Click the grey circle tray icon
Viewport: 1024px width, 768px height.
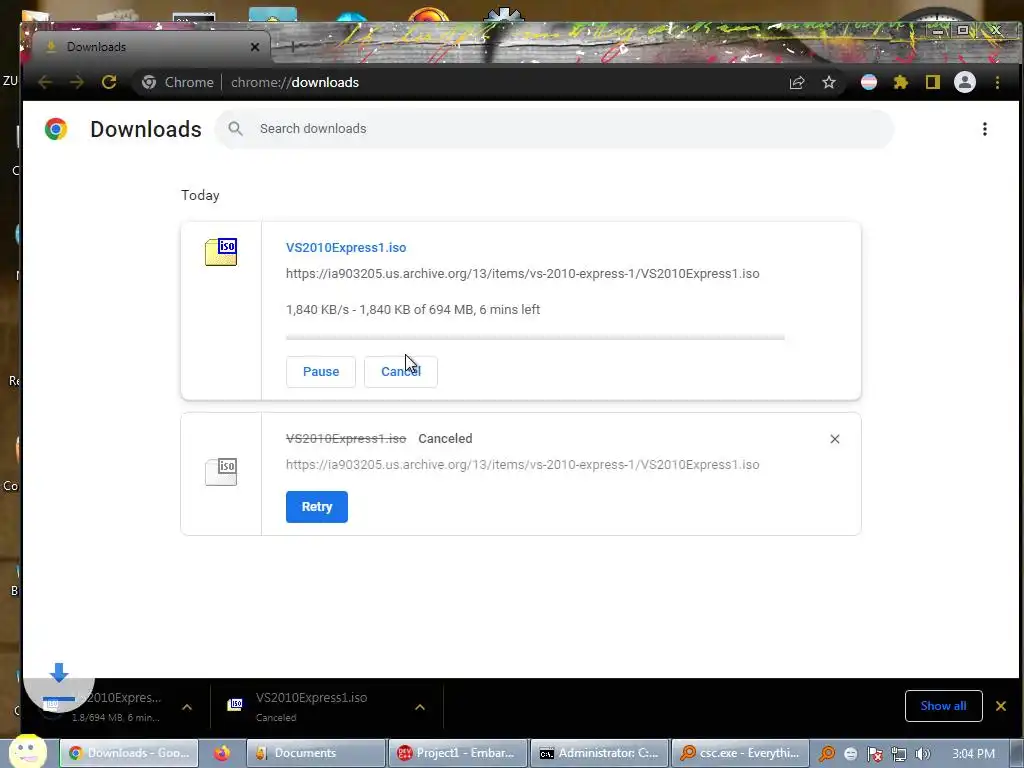coord(850,754)
